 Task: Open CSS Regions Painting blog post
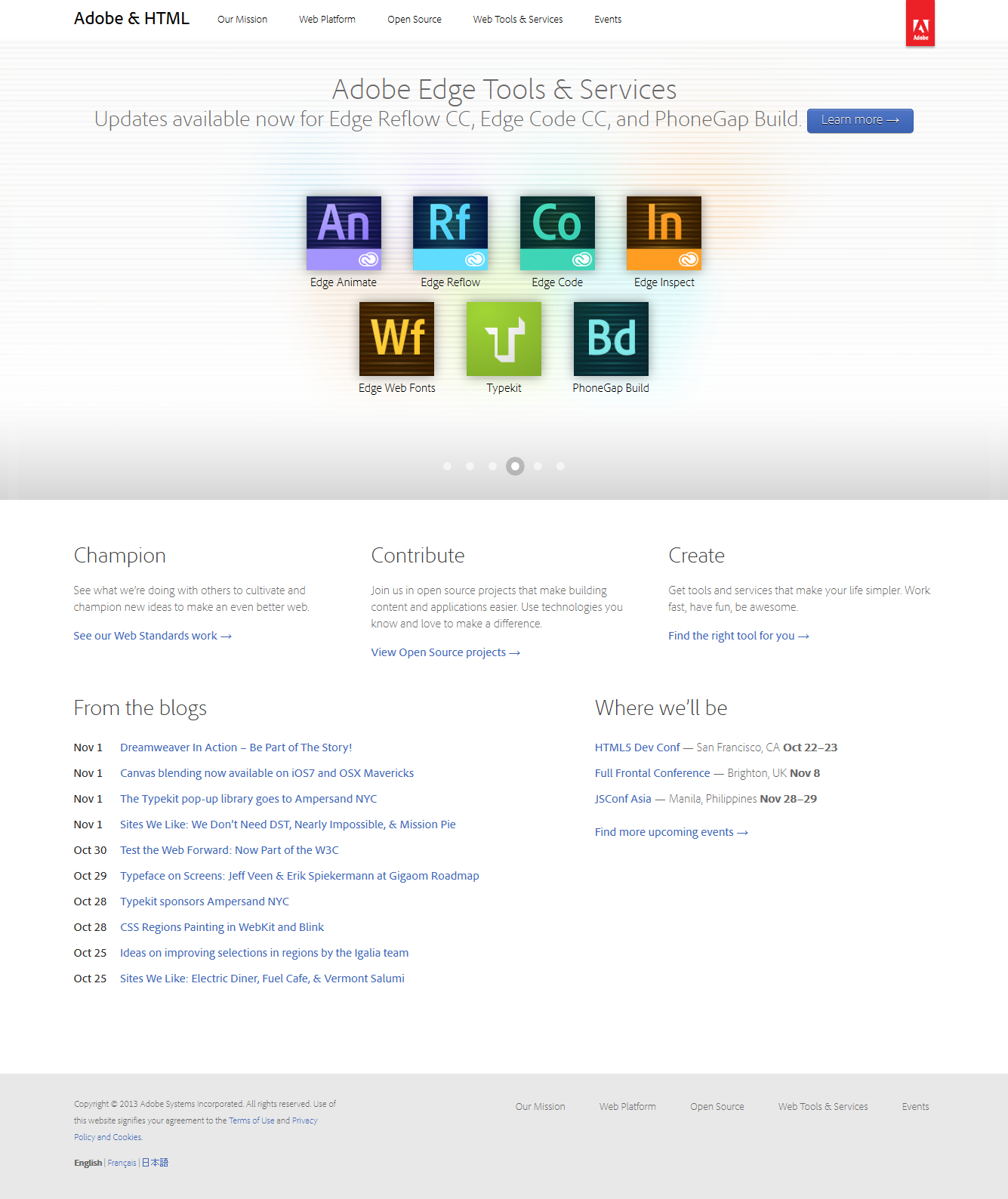pos(222,927)
